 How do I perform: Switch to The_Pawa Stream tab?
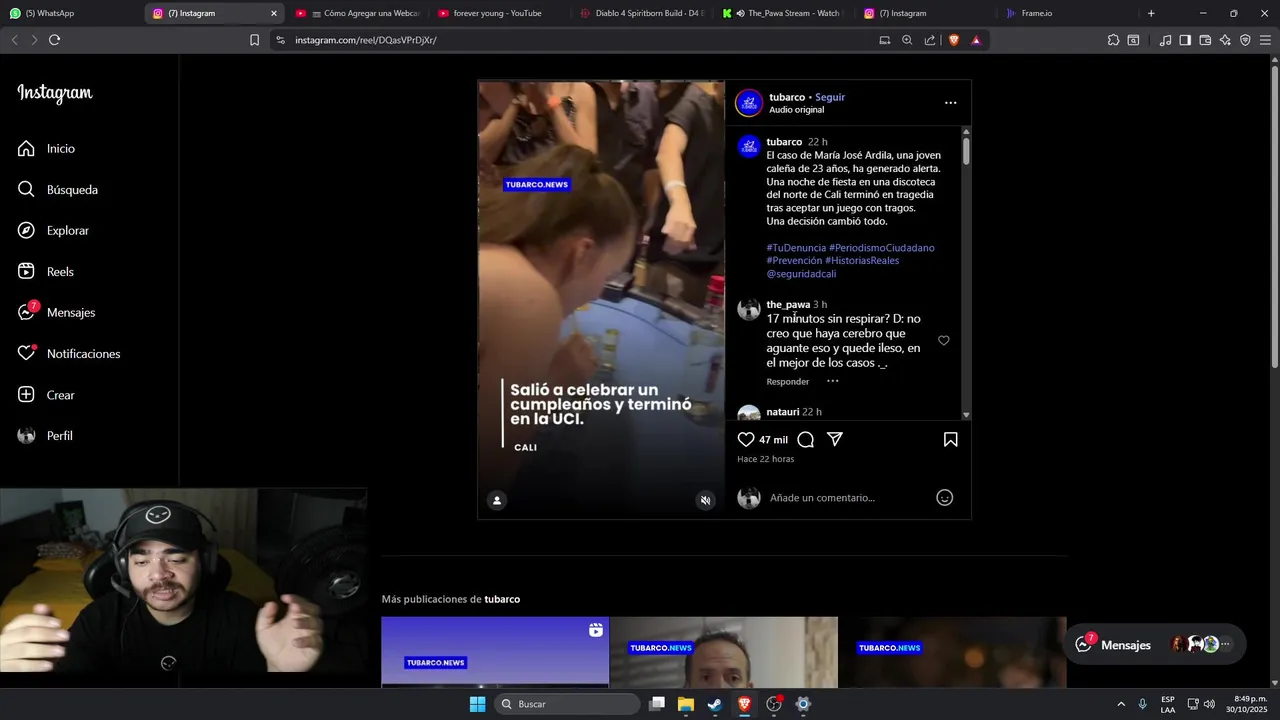tap(783, 13)
